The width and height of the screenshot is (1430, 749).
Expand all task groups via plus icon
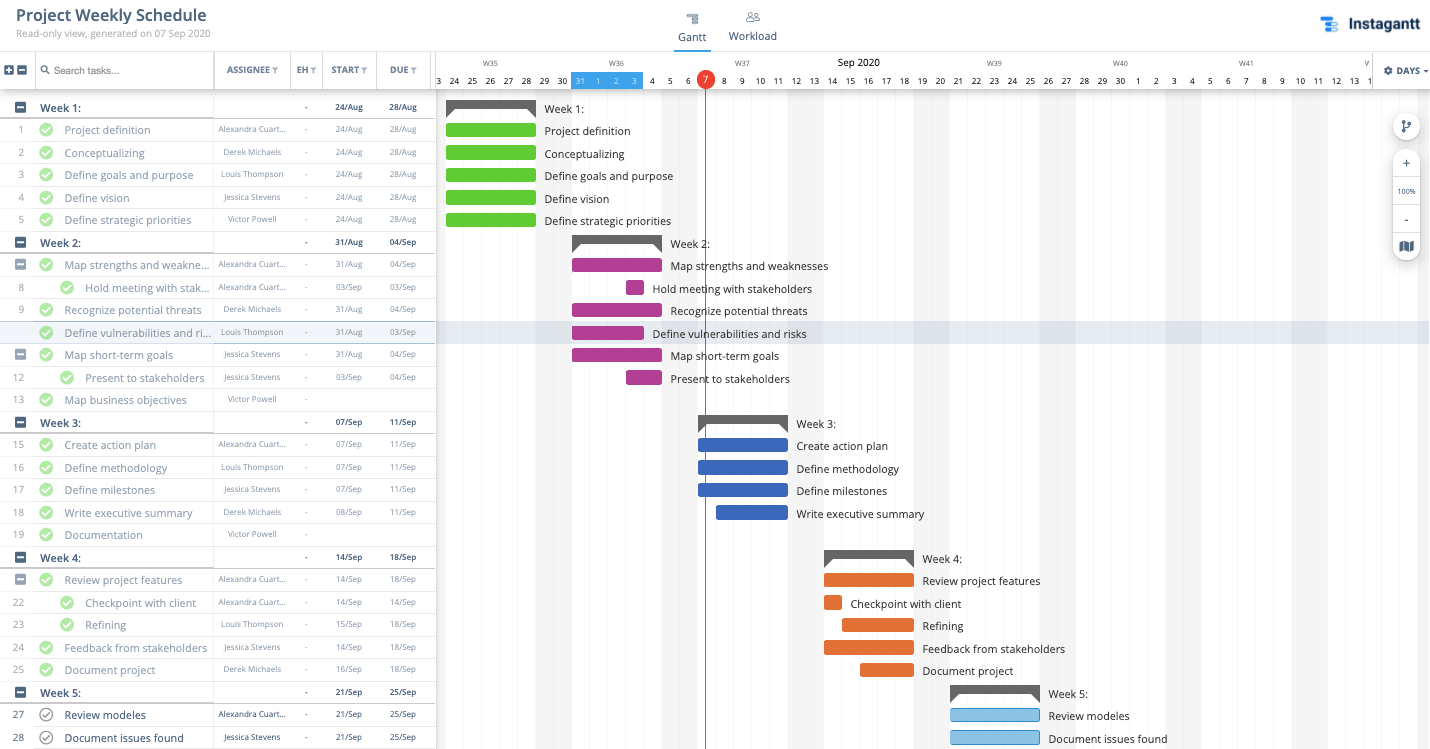(9, 70)
